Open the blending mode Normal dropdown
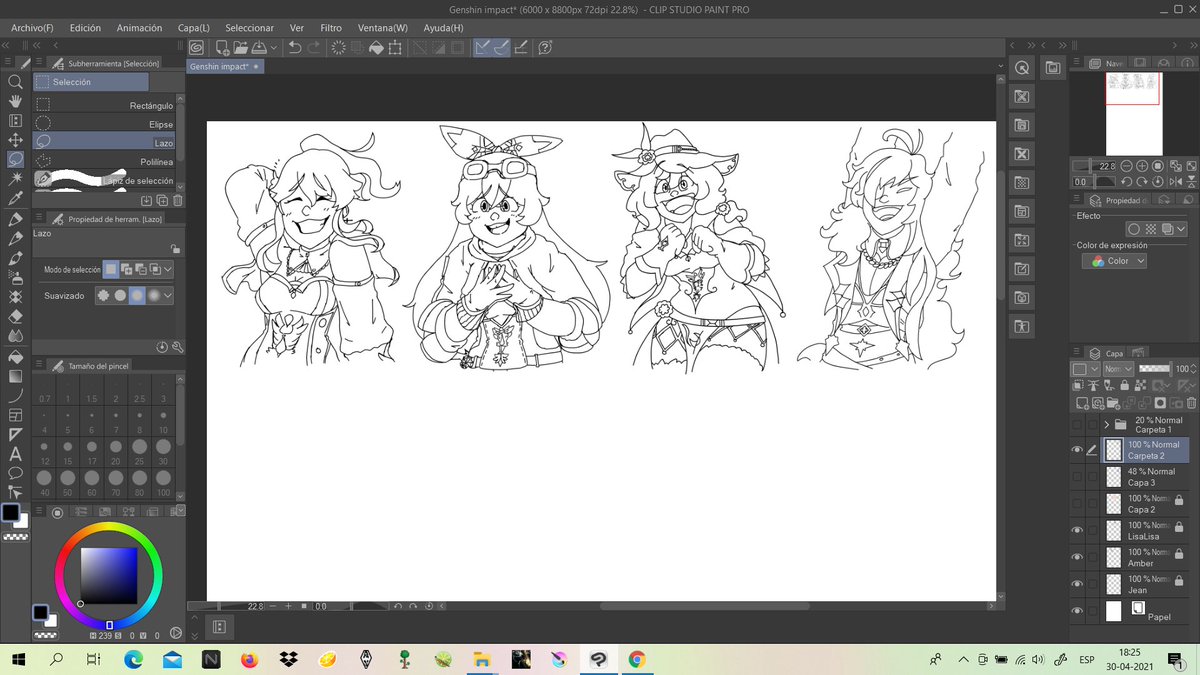Image resolution: width=1200 pixels, height=675 pixels. 1119,369
